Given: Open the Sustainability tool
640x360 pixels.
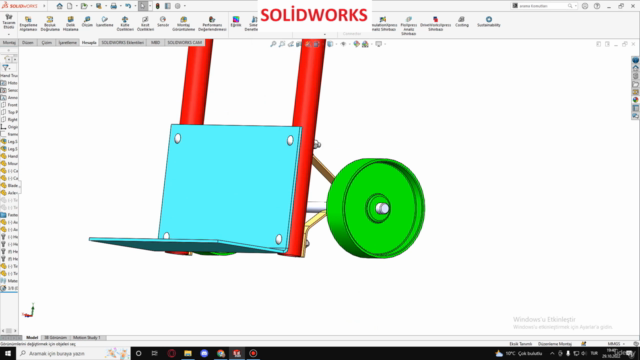Looking at the screenshot, I should point(489,22).
